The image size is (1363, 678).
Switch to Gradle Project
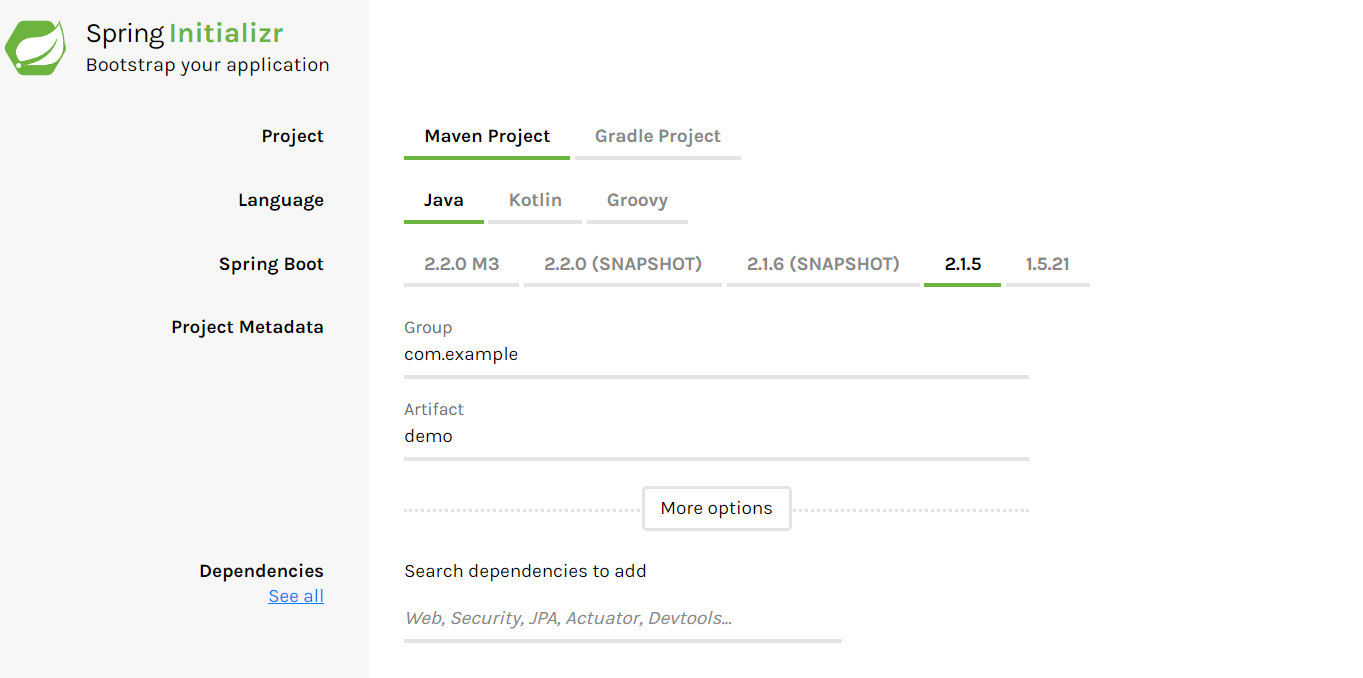657,137
